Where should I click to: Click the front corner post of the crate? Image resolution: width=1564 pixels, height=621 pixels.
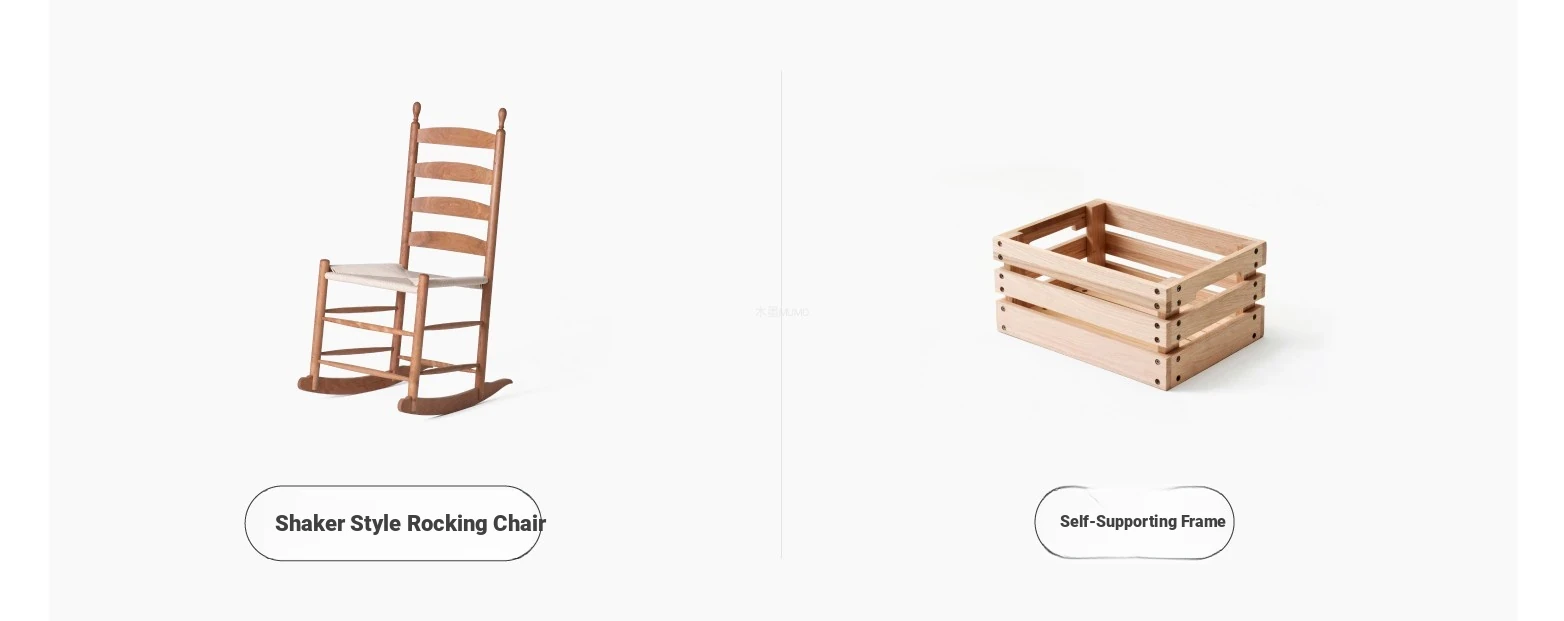[x=1171, y=336]
